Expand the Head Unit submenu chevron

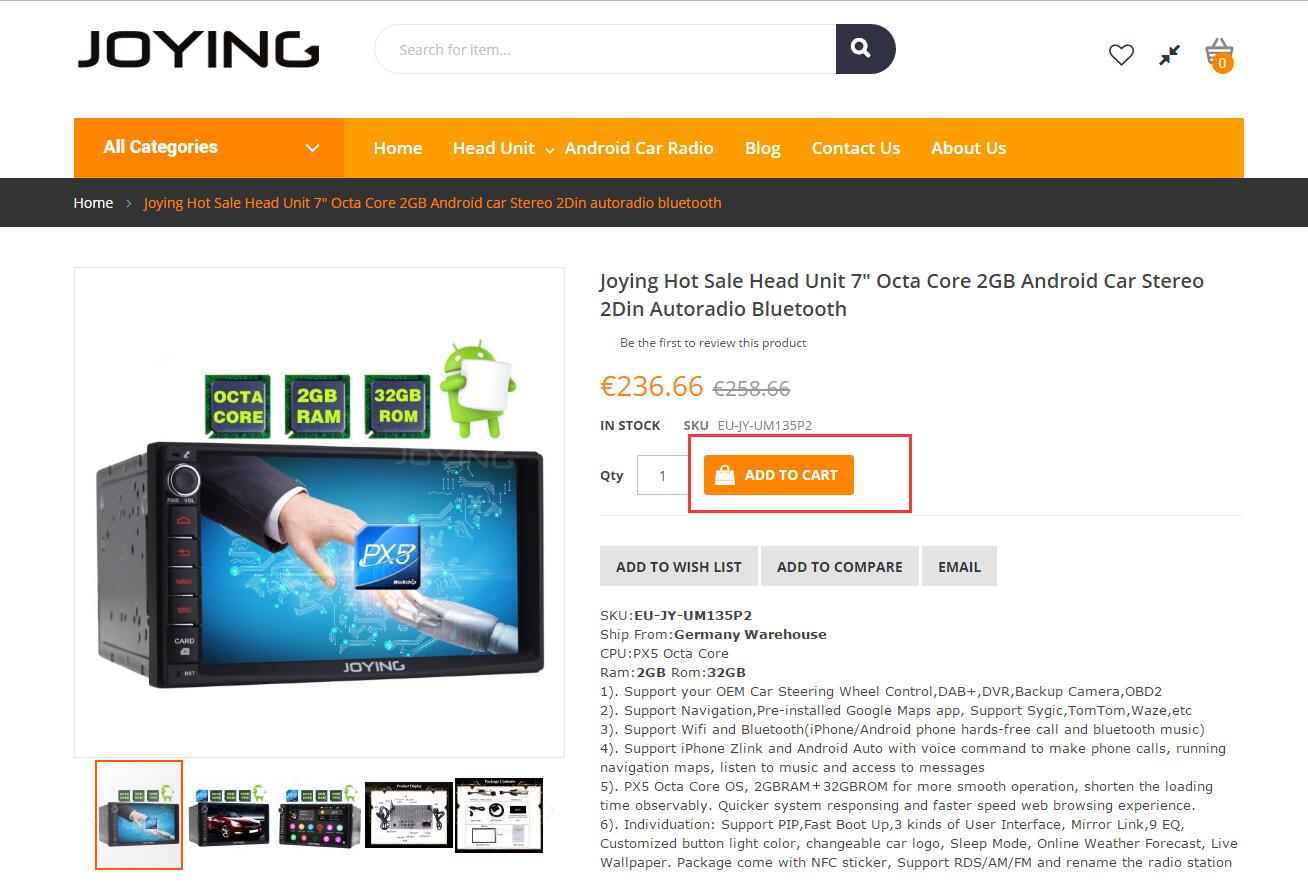pos(549,150)
